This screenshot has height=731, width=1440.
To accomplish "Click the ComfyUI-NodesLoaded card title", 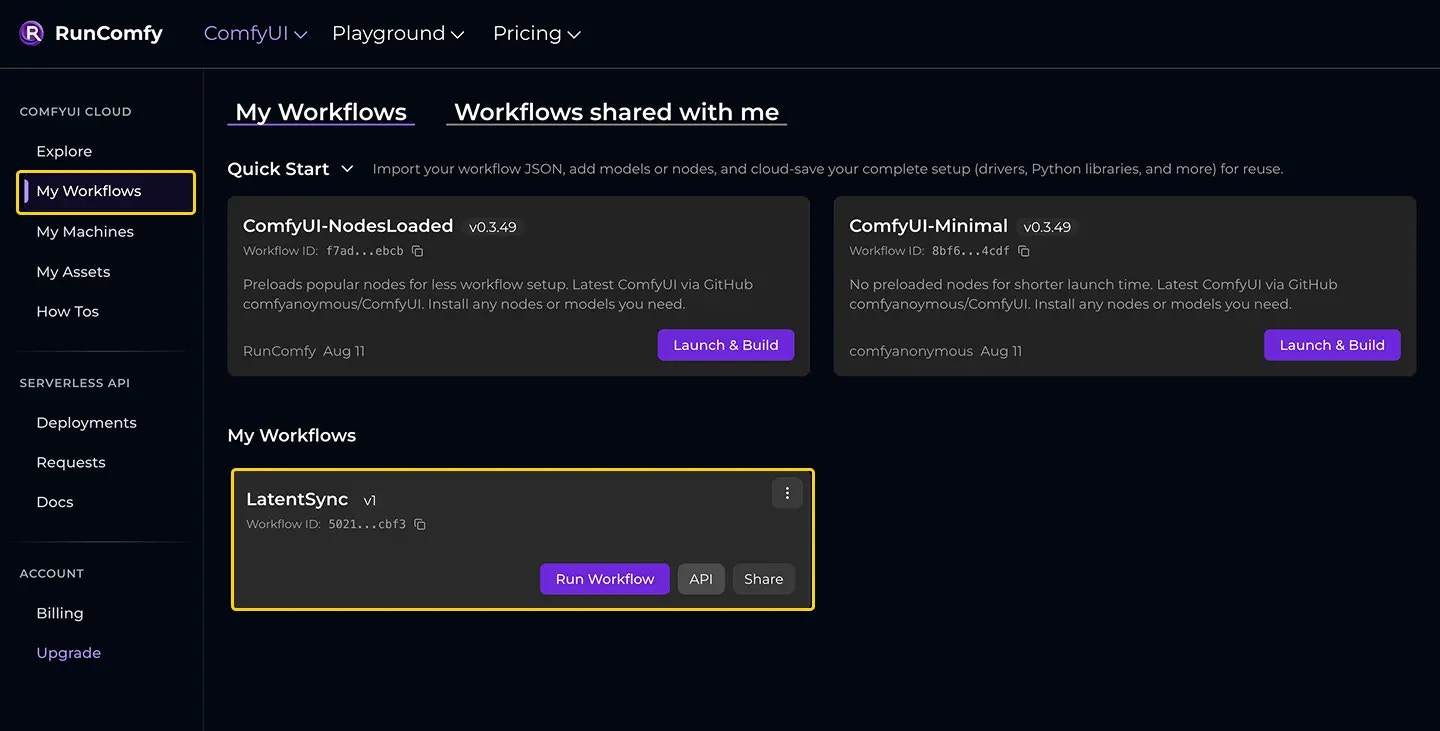I will [348, 226].
